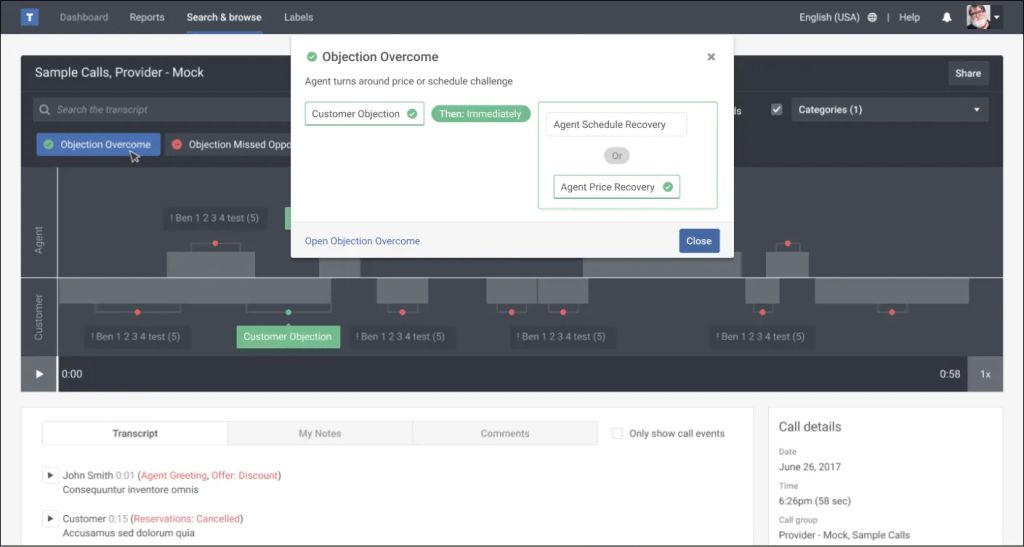Switch to the My Notes tab
The height and width of the screenshot is (547, 1024).
[320, 433]
